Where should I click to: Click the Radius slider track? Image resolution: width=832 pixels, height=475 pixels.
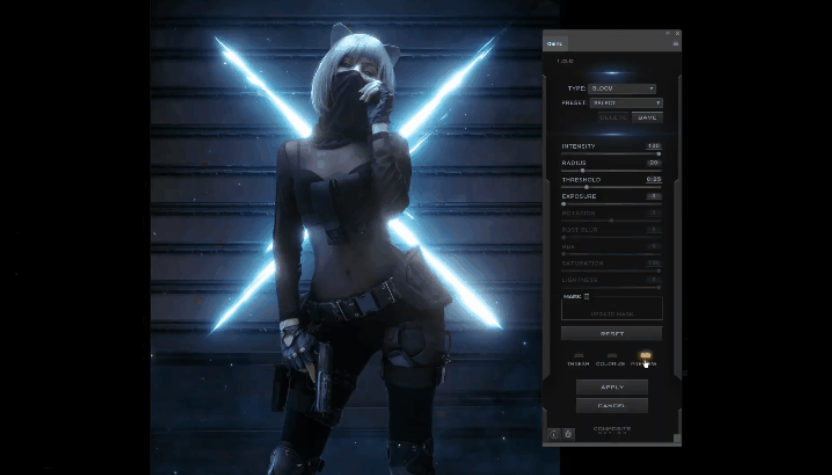click(x=611, y=170)
